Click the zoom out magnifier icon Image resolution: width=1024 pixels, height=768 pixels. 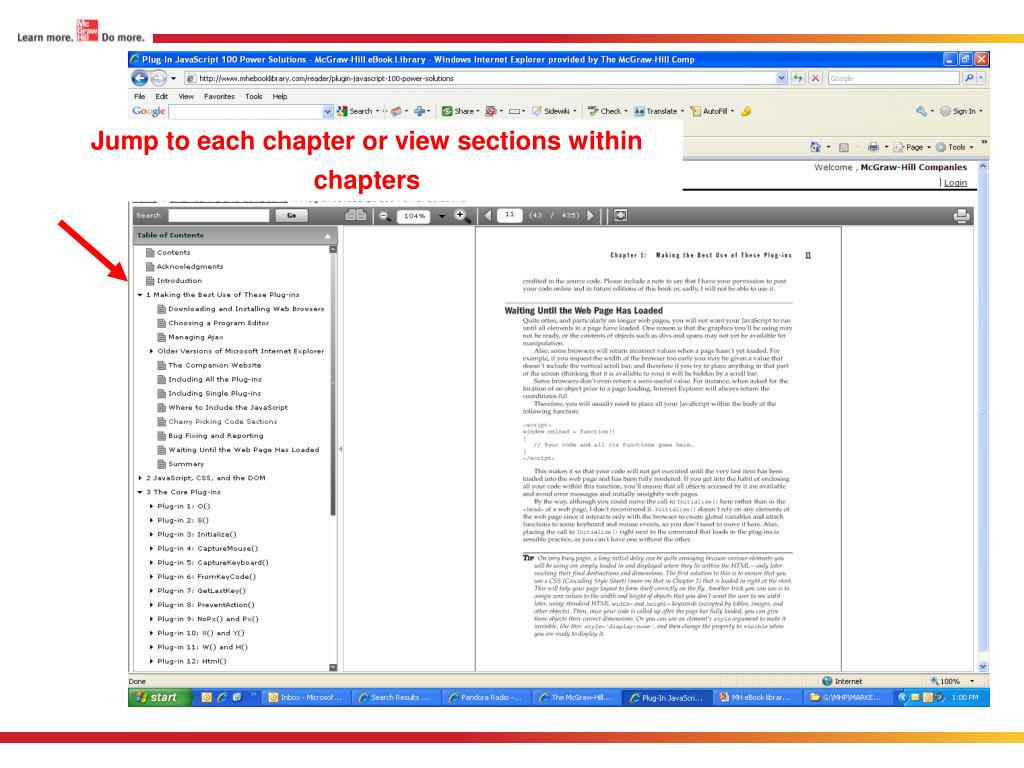tap(385, 216)
